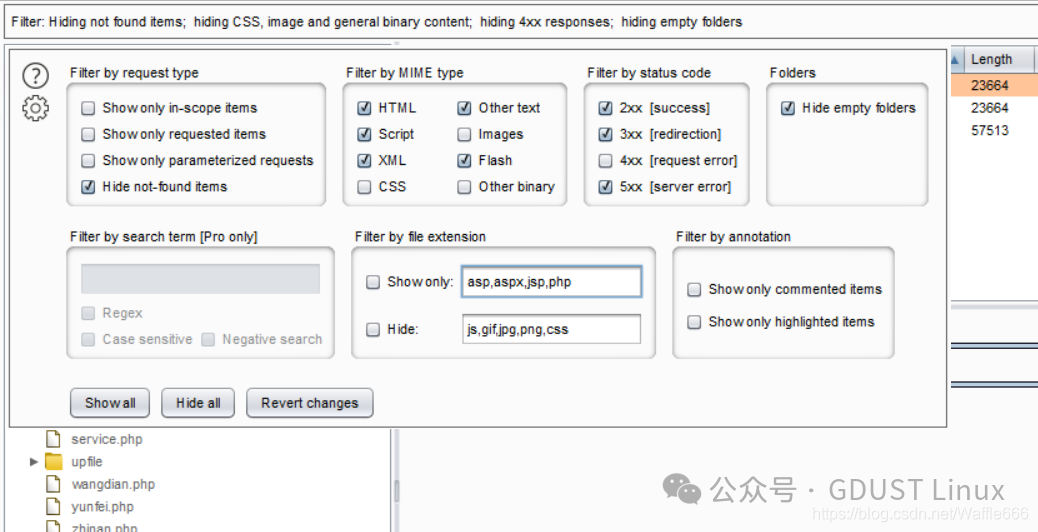Click the service.php file icon
The width and height of the screenshot is (1038, 532).
54,439
